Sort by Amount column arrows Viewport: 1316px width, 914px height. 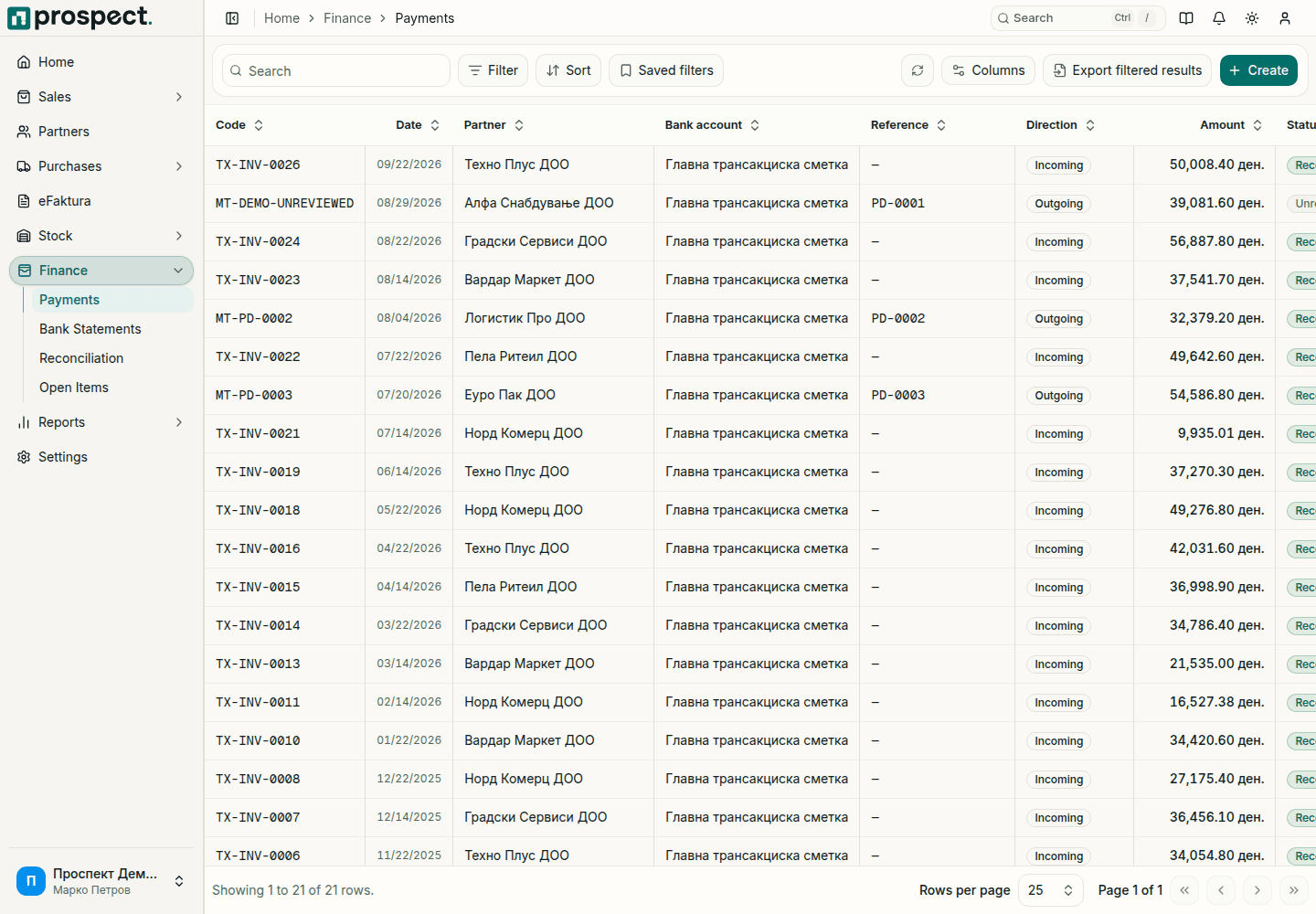click(1258, 125)
